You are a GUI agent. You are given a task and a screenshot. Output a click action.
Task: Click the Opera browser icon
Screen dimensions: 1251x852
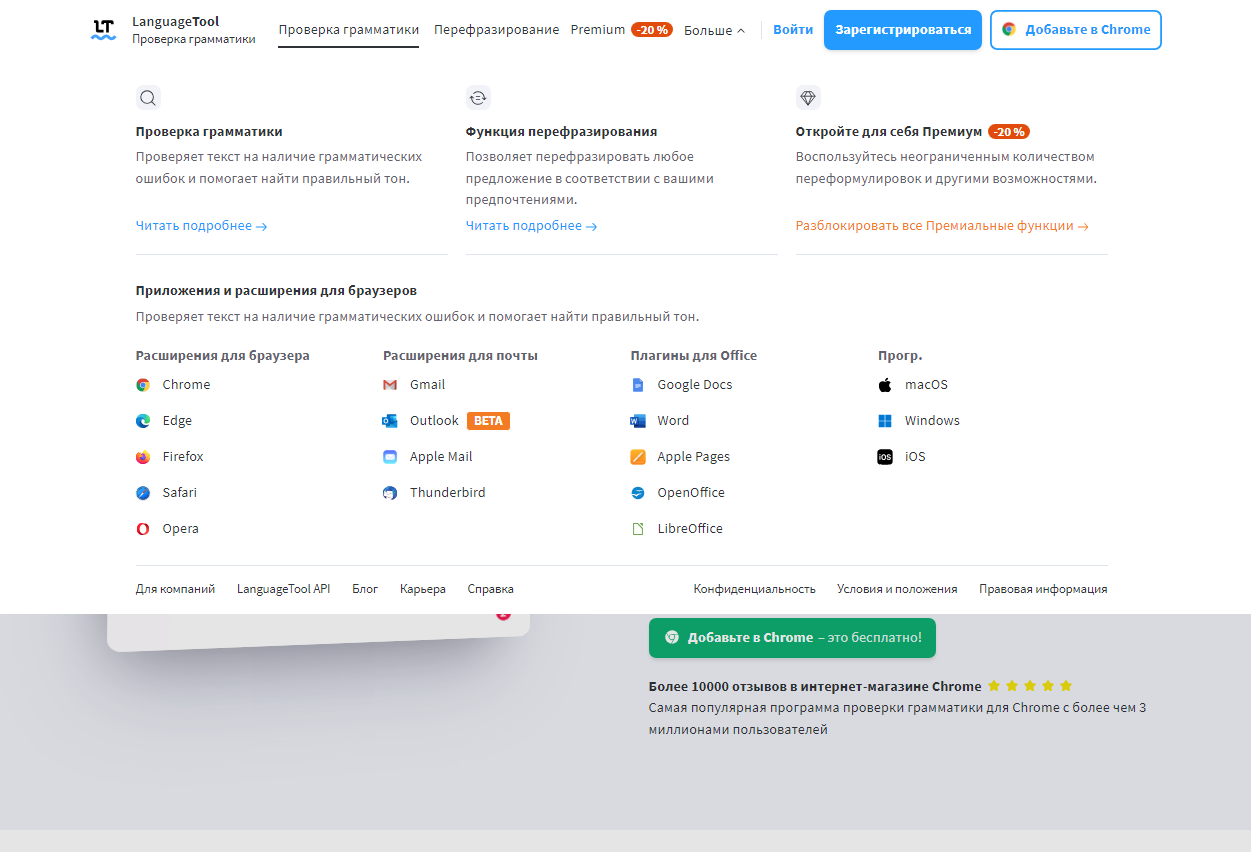[x=143, y=529]
